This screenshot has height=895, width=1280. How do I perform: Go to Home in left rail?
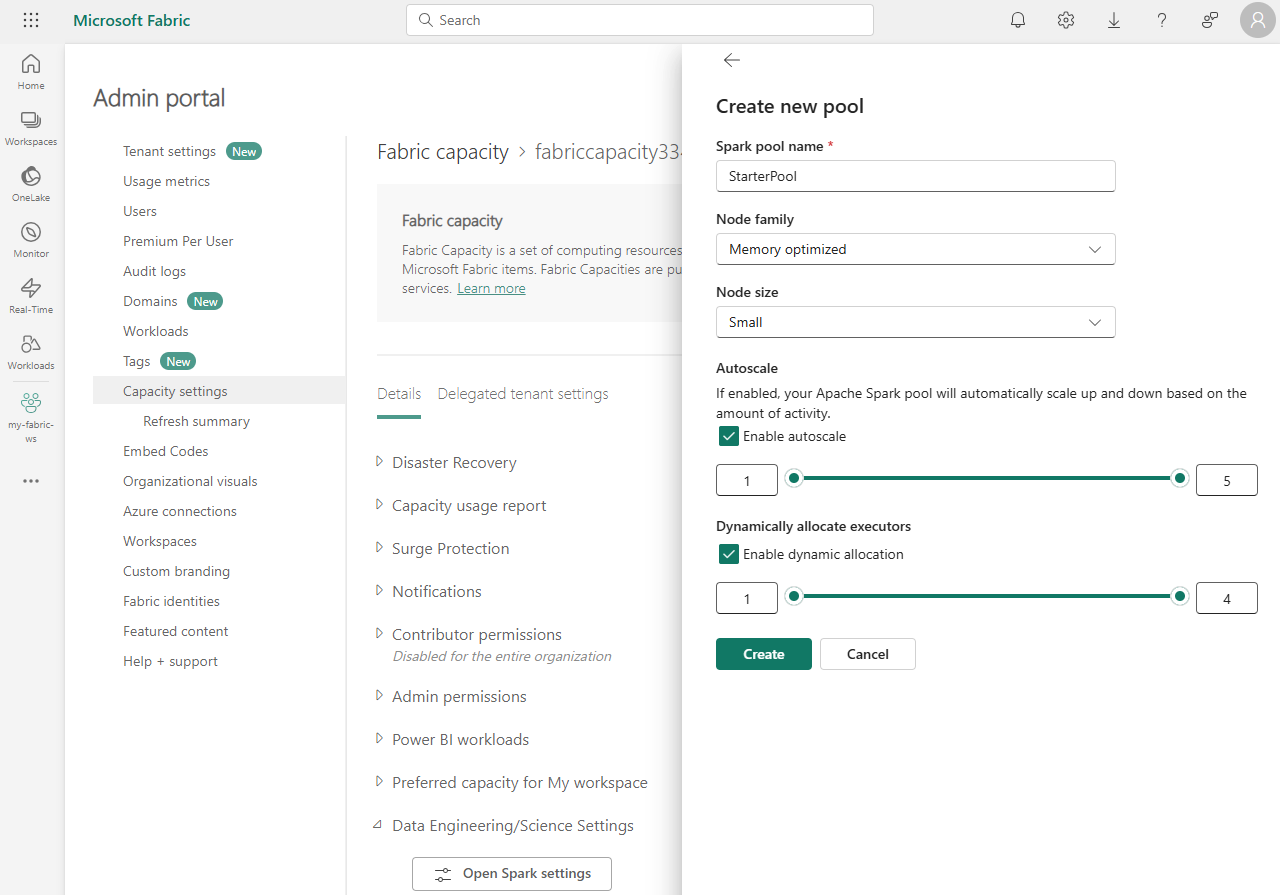31,72
